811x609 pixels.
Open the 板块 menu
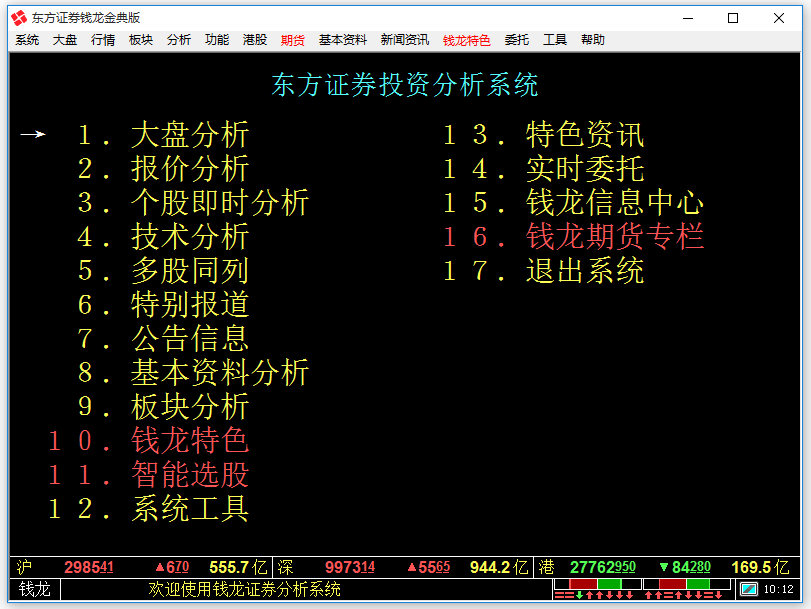(141, 40)
